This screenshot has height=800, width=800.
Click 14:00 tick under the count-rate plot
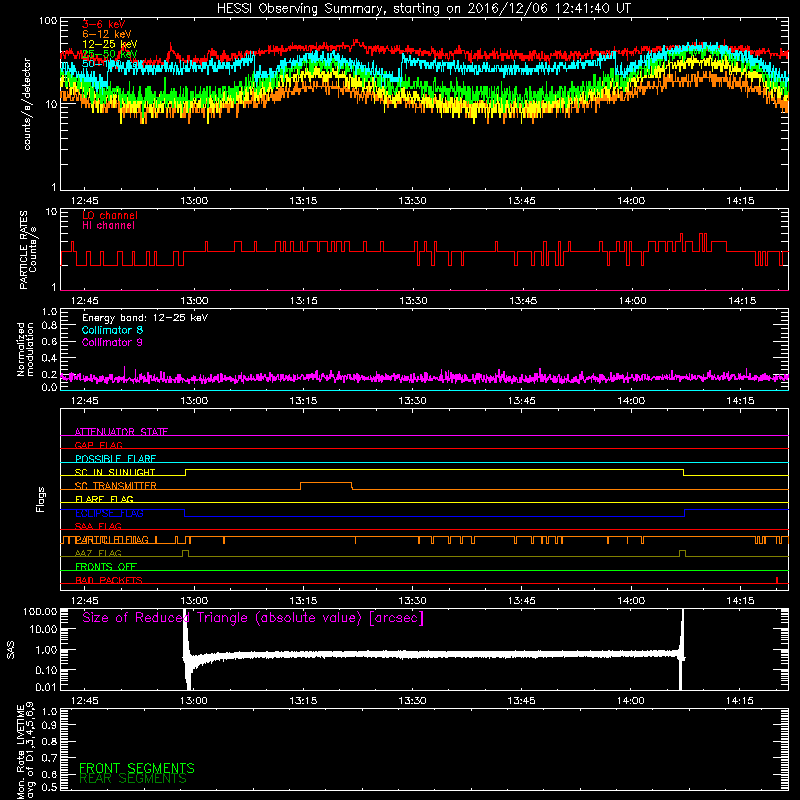coord(631,201)
